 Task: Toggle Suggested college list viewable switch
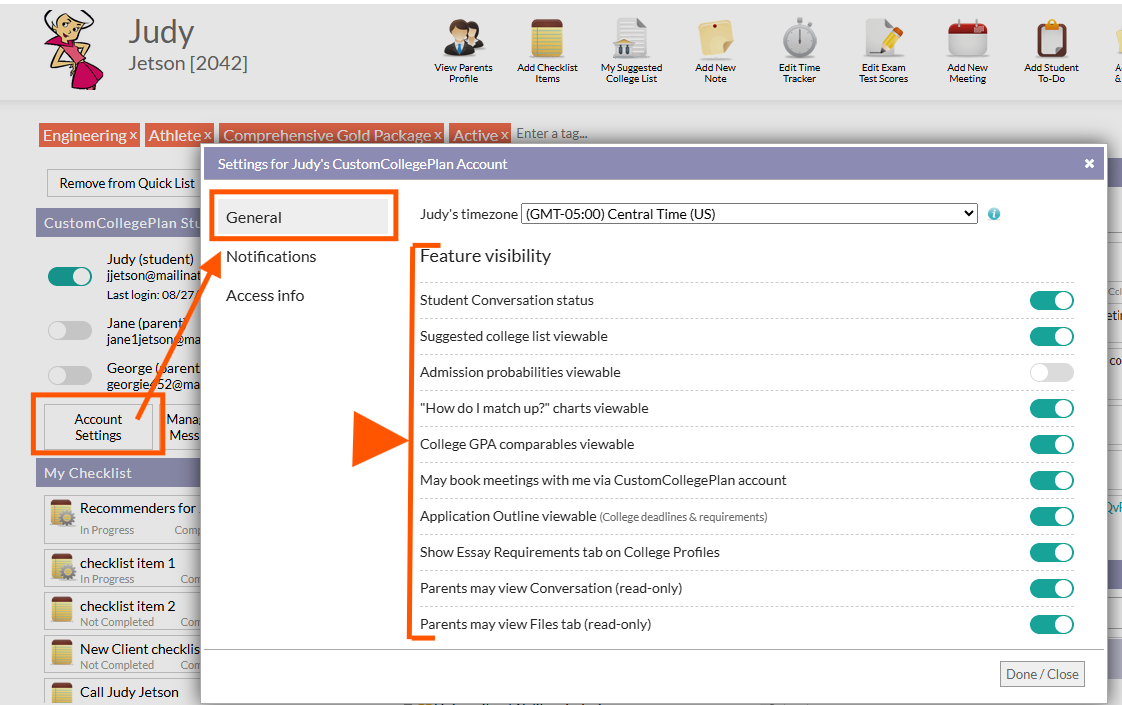pyautogui.click(x=1052, y=336)
